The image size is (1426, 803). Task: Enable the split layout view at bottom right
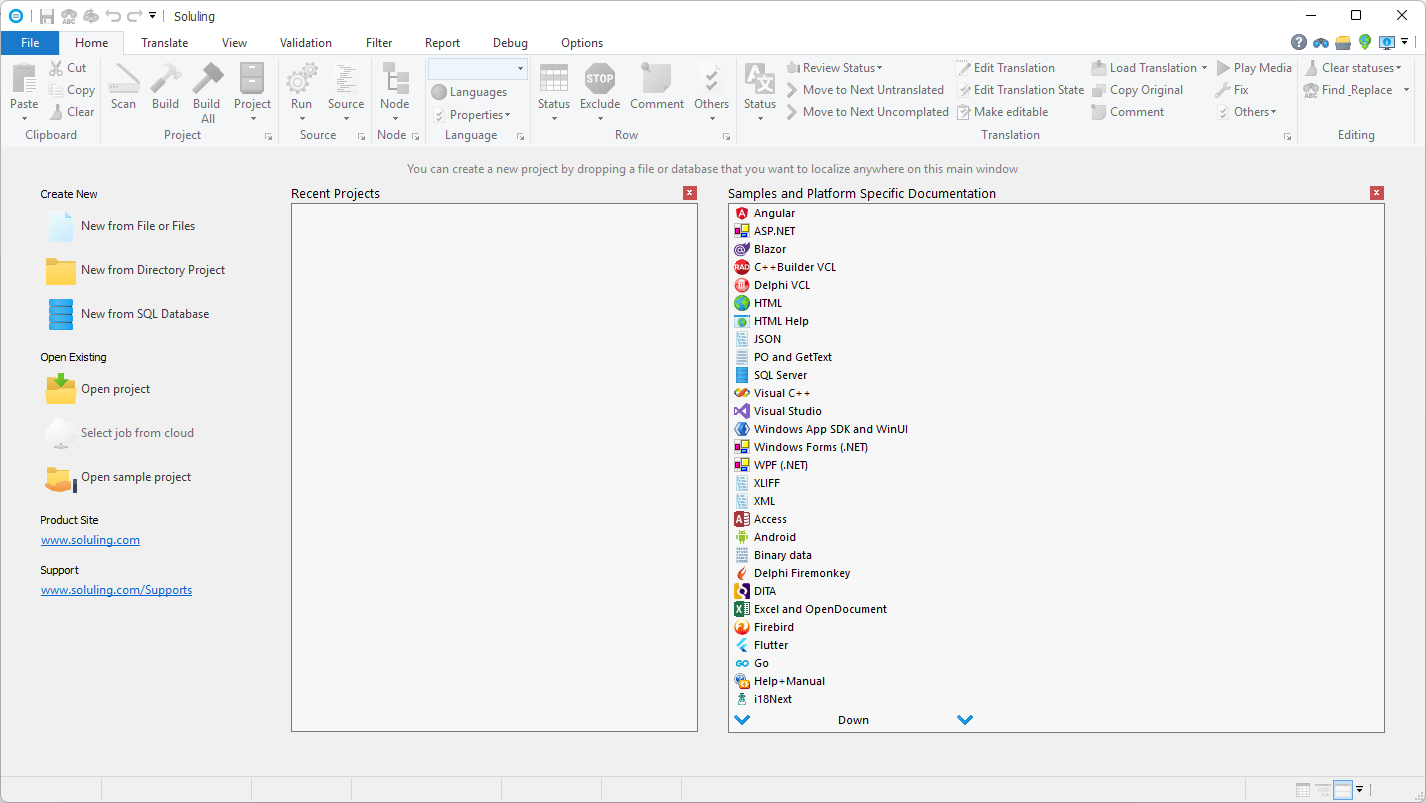click(1343, 789)
